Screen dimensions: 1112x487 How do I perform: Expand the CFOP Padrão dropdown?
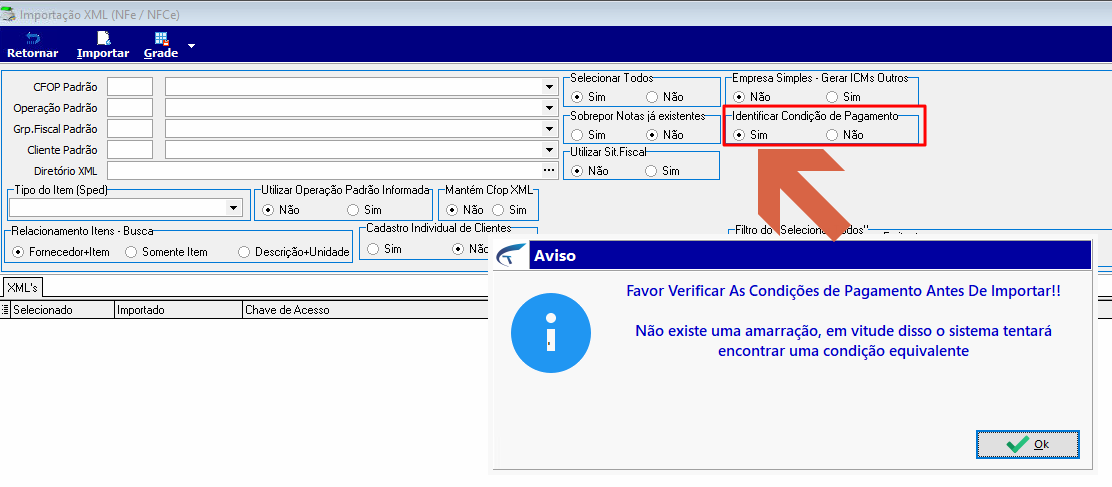tap(549, 87)
